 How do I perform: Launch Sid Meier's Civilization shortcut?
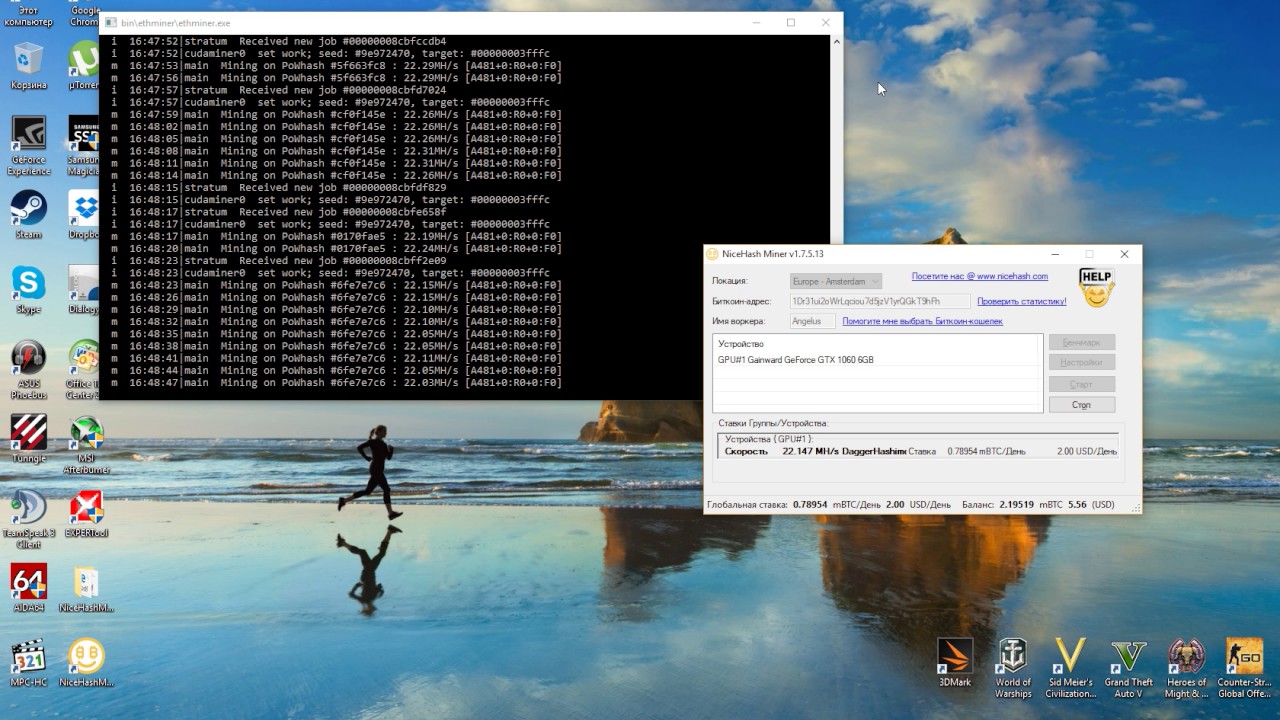click(1070, 668)
